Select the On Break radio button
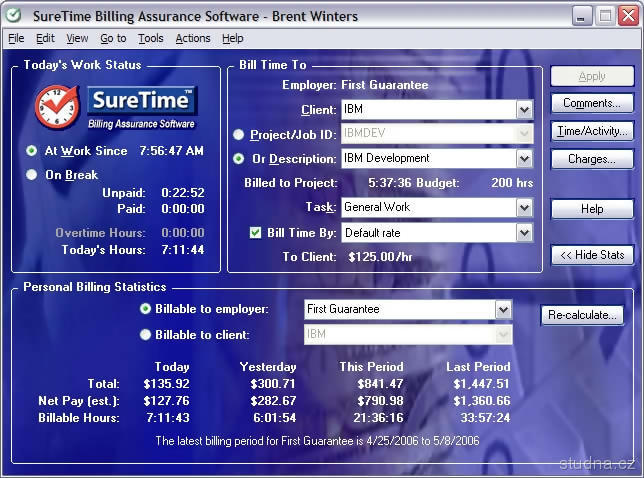Viewport: 644px width, 478px height. tap(32, 175)
